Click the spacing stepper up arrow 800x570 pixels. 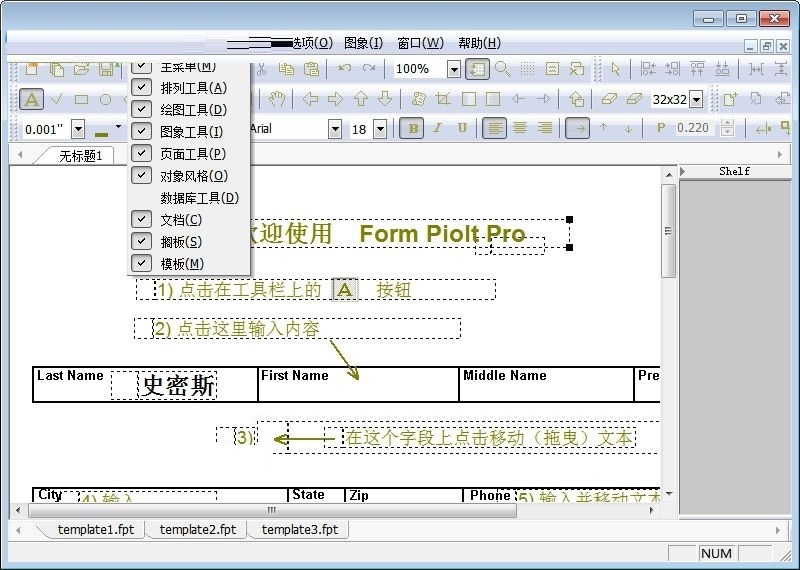(x=728, y=124)
